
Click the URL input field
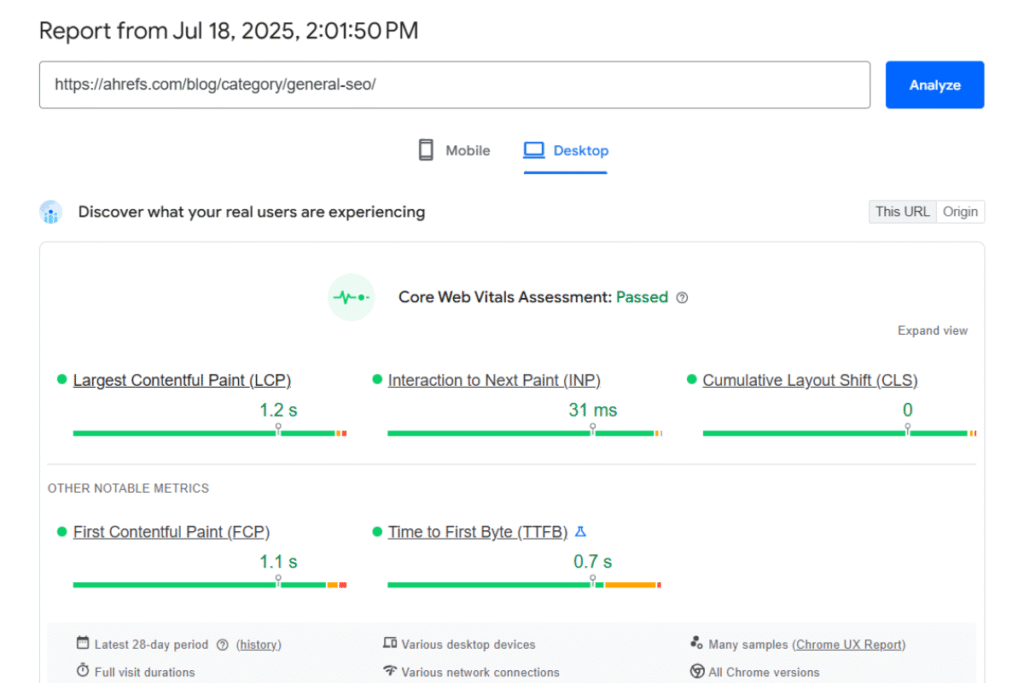(x=454, y=85)
